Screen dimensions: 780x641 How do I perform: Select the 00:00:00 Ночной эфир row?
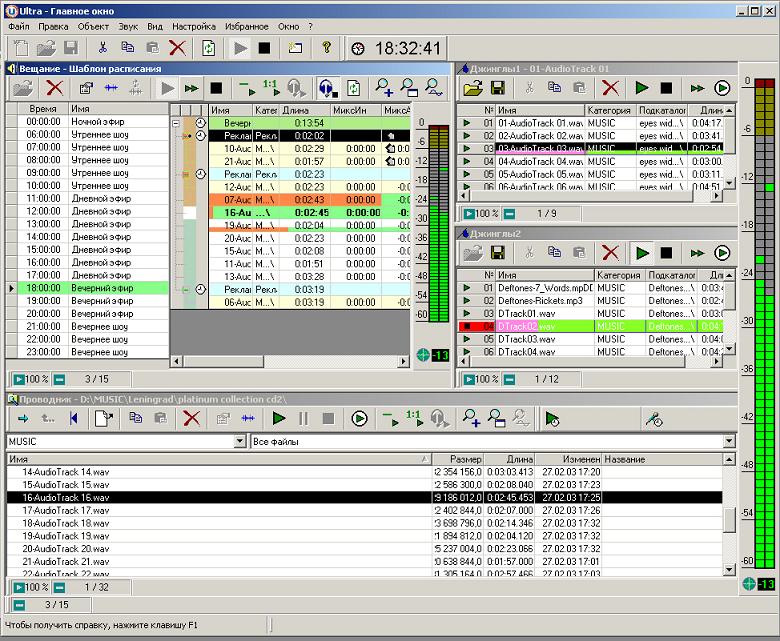[x=93, y=122]
